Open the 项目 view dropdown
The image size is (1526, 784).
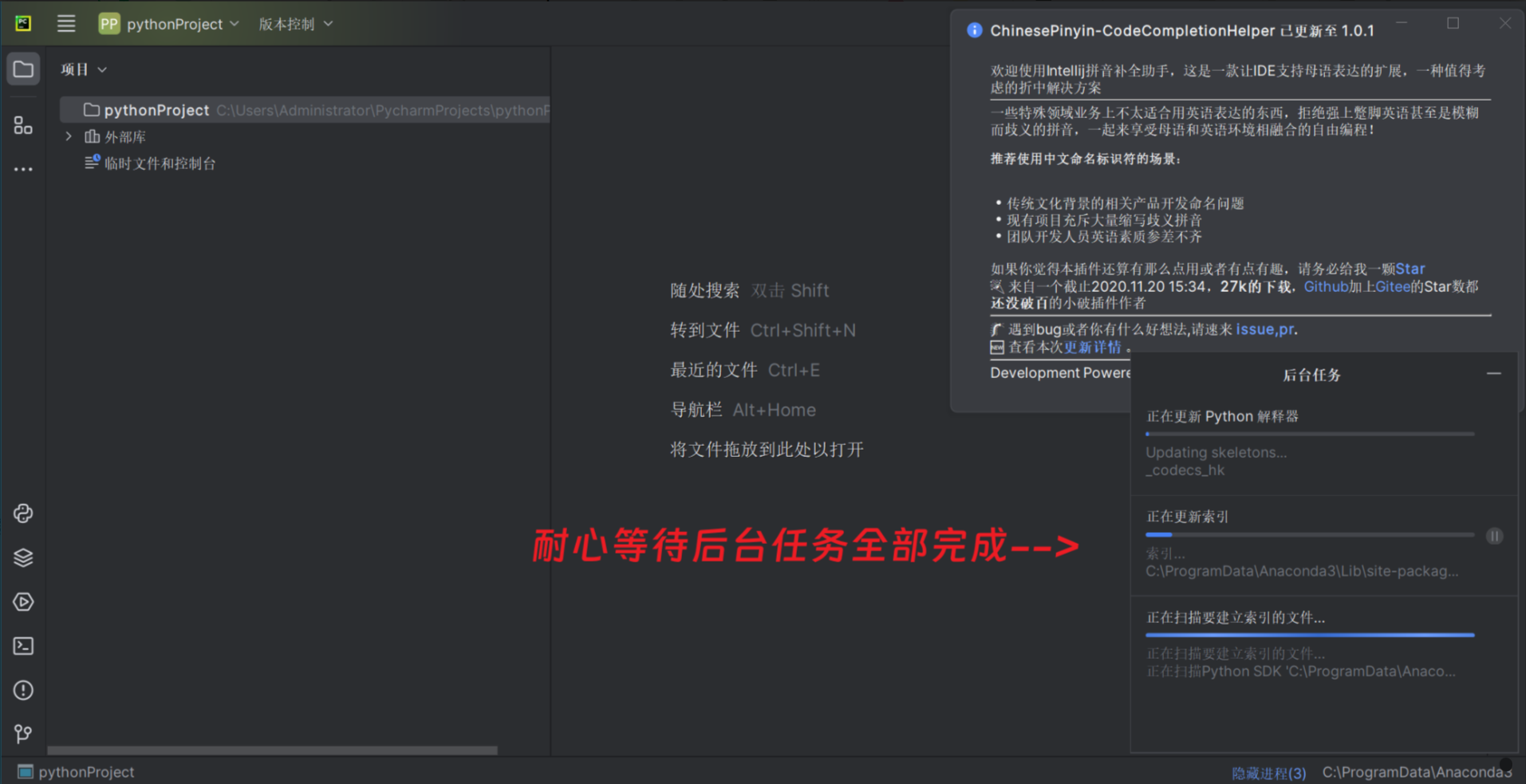(x=83, y=69)
